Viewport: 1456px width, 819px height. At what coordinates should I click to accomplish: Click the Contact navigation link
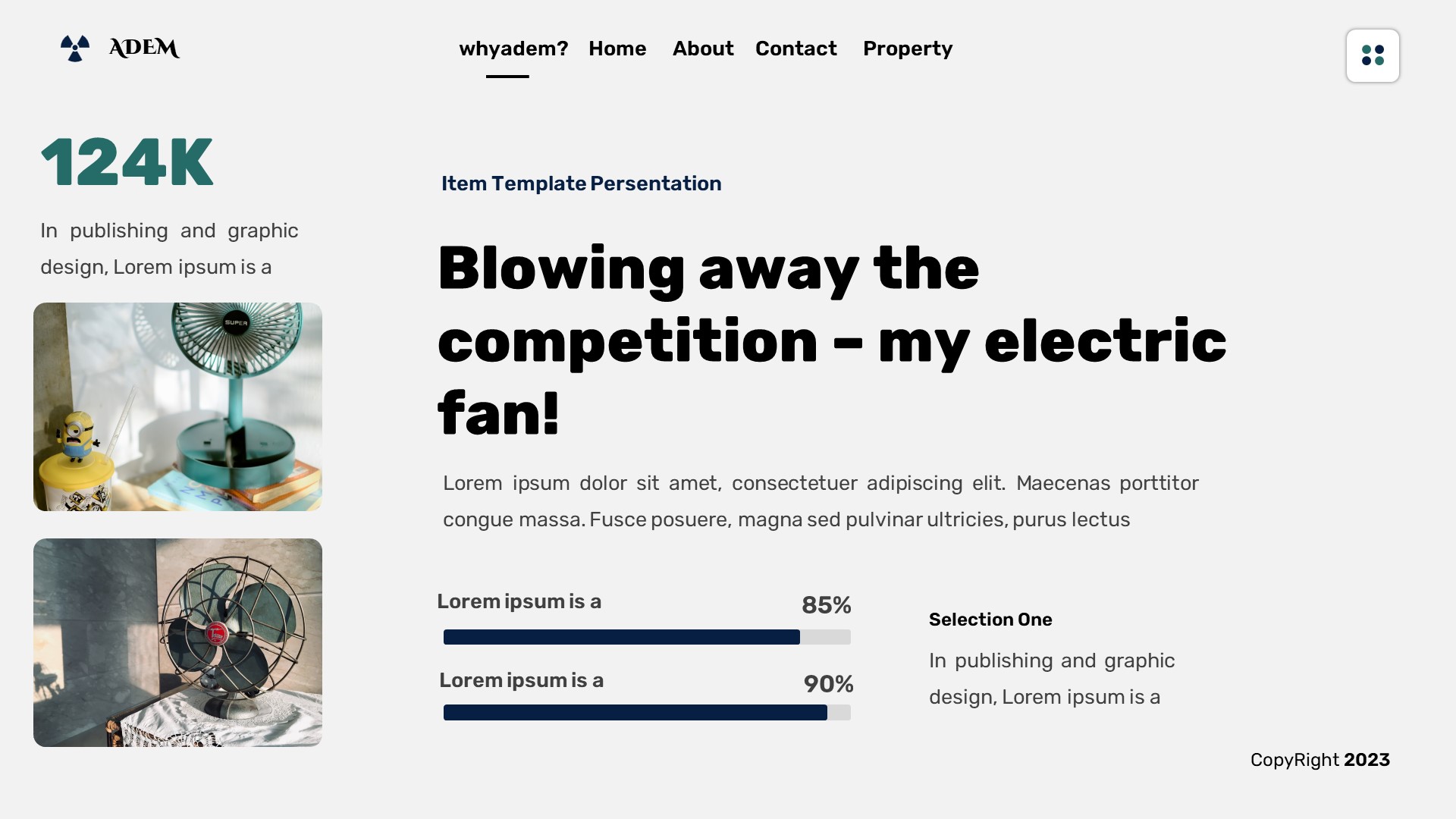(795, 49)
